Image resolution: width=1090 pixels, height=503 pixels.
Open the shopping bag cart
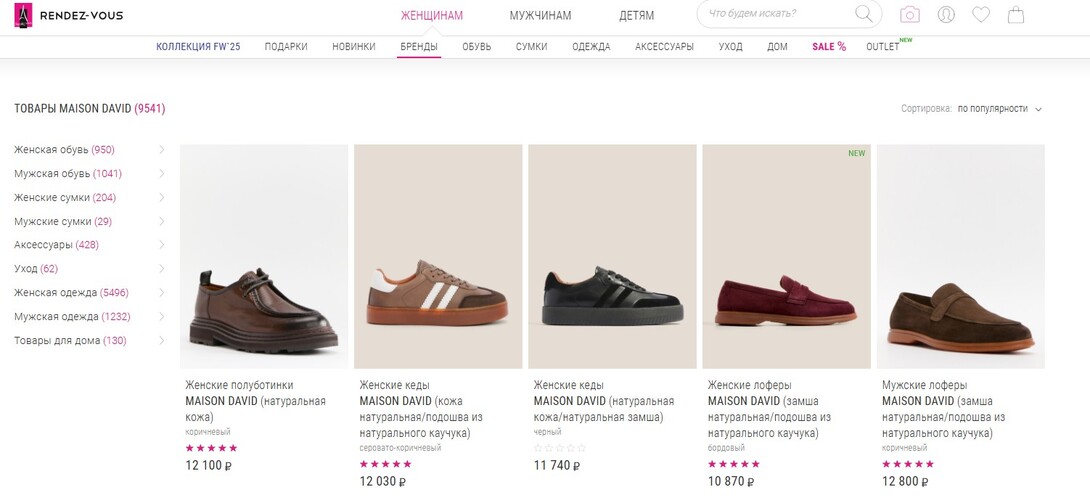click(1016, 15)
